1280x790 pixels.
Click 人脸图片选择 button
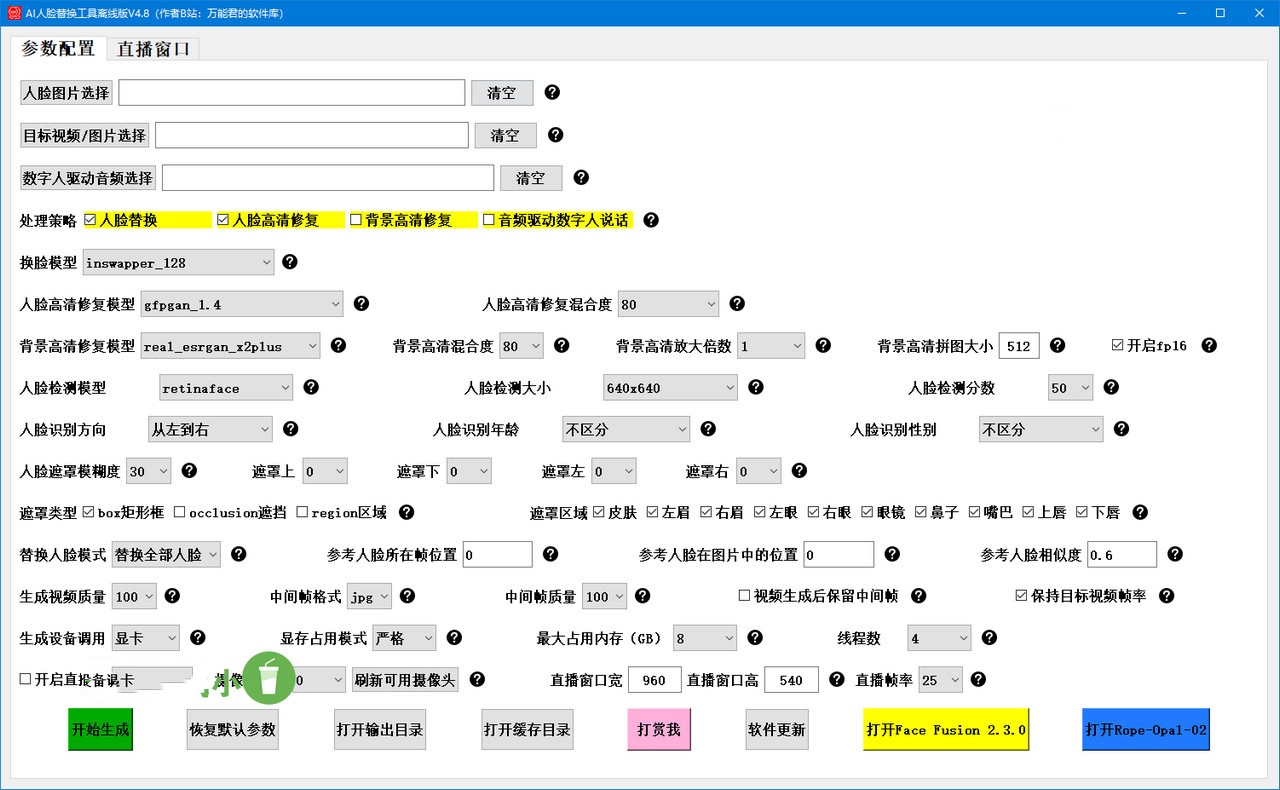pyautogui.click(x=66, y=93)
